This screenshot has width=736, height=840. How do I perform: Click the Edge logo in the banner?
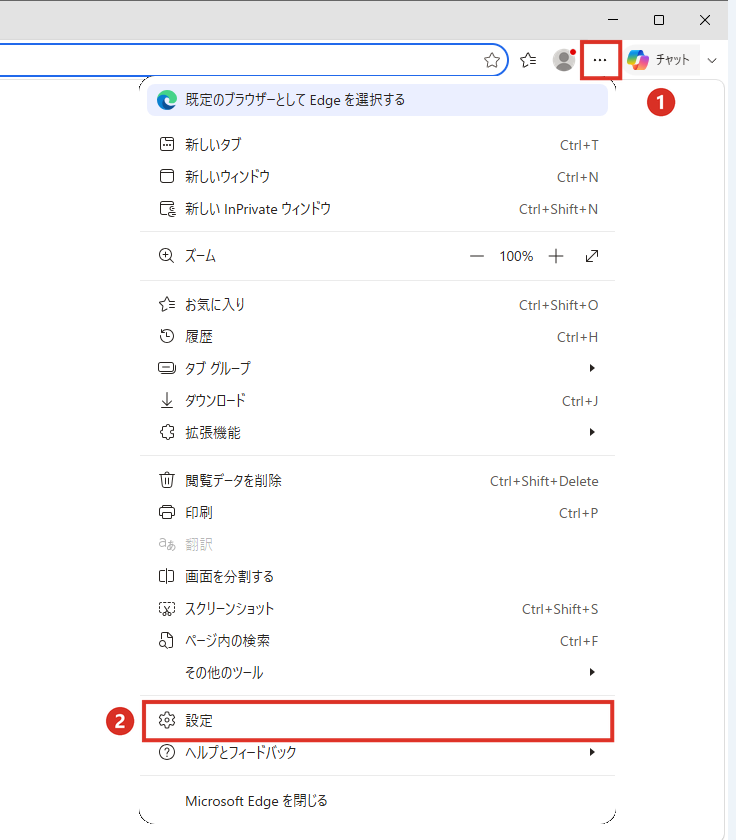[x=167, y=100]
